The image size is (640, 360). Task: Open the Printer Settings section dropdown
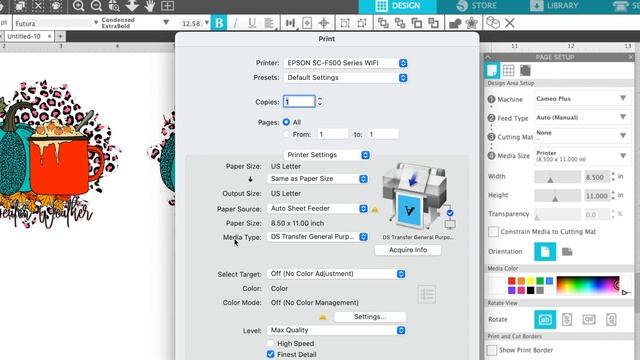327,155
